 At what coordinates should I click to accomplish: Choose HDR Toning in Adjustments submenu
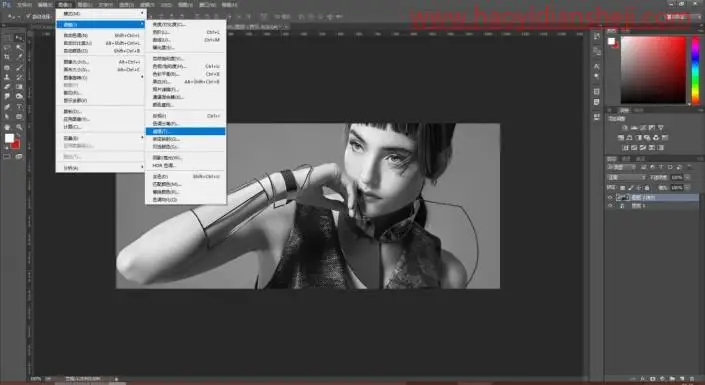[185, 166]
